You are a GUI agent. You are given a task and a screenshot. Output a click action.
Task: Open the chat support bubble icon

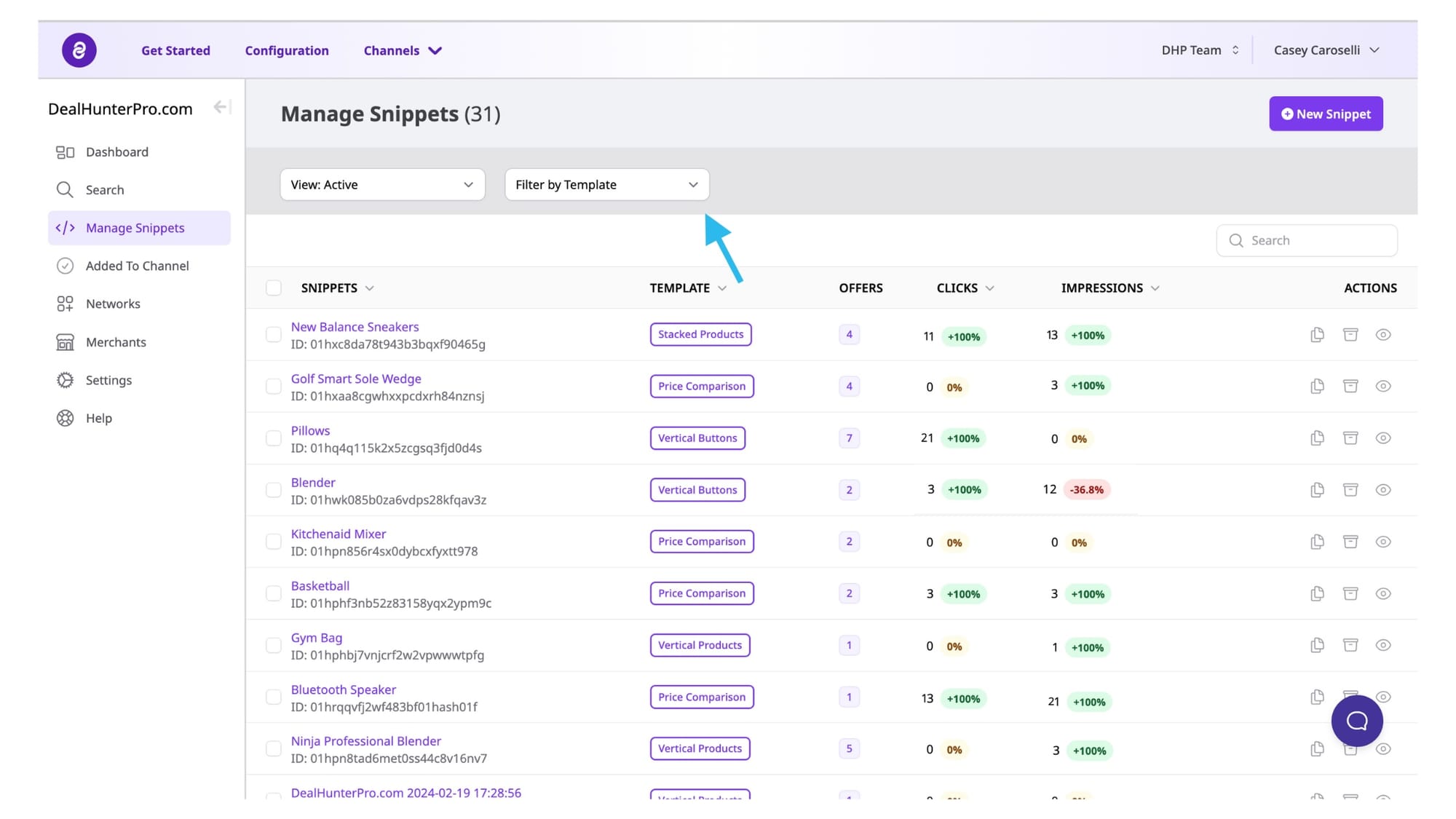click(x=1357, y=721)
